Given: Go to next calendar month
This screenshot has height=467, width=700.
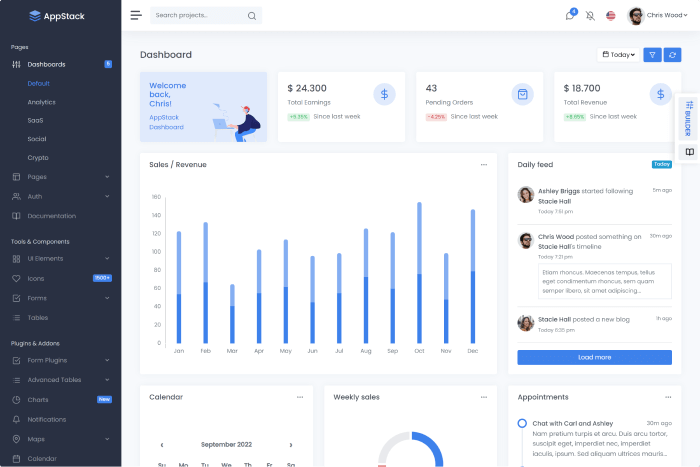Looking at the screenshot, I should click(x=291, y=445).
